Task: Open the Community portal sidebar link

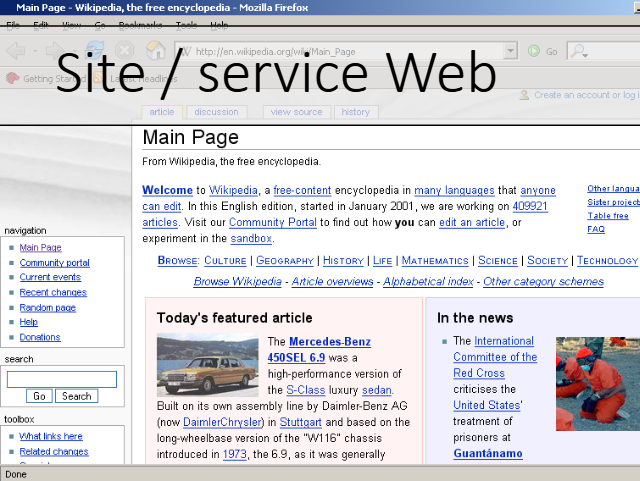Action: tap(54, 263)
